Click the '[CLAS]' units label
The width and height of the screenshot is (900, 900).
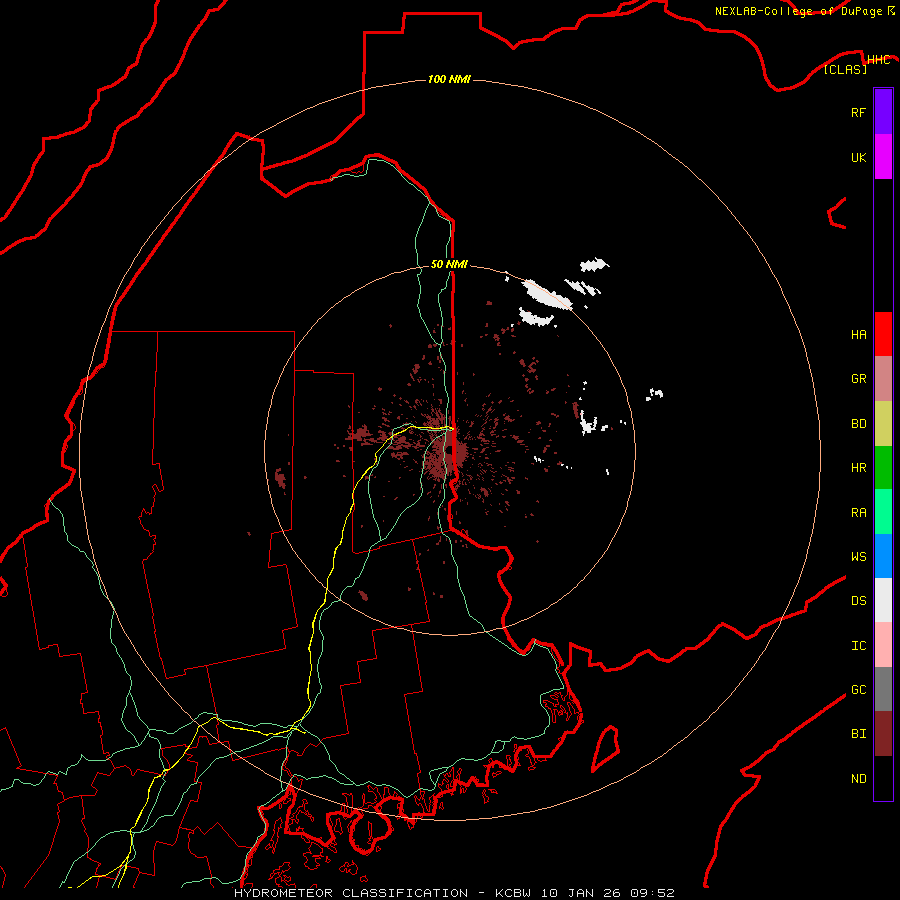tap(845, 69)
